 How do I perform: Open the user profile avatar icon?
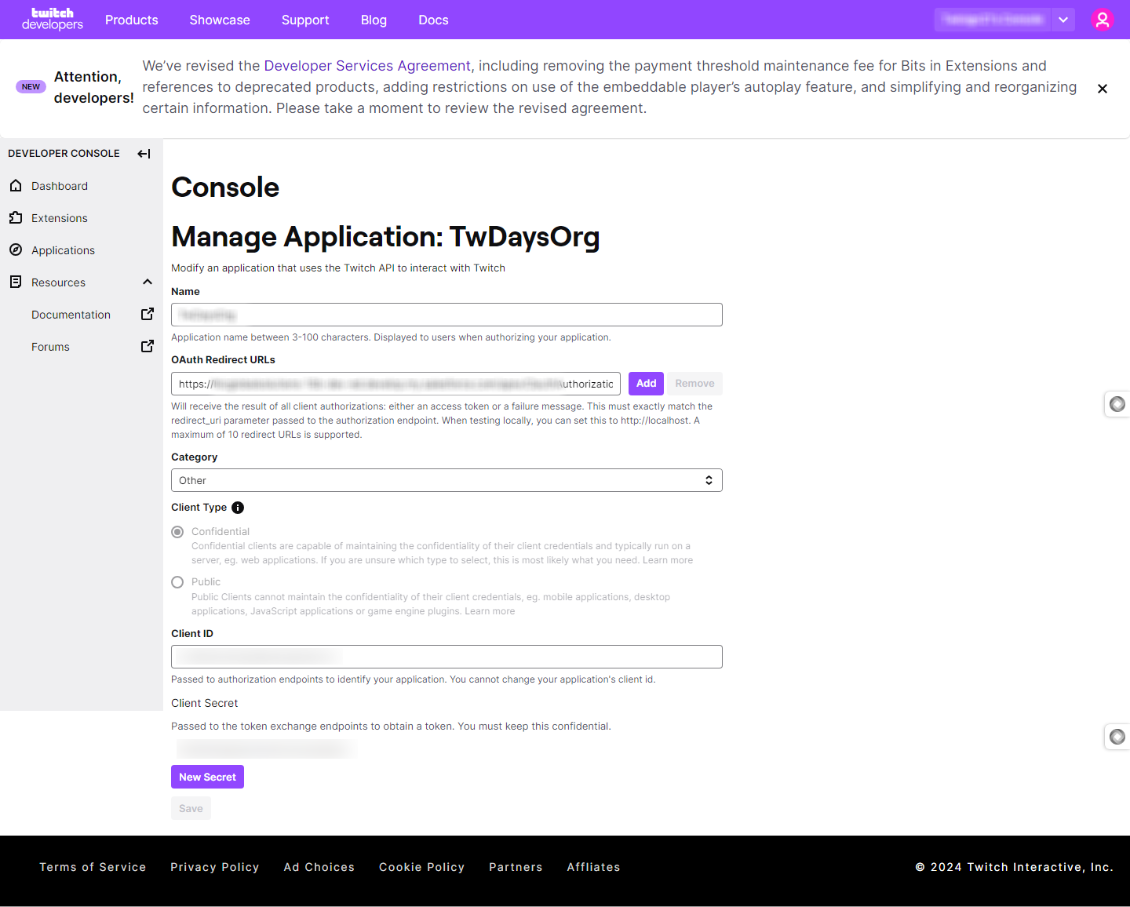tap(1102, 19)
